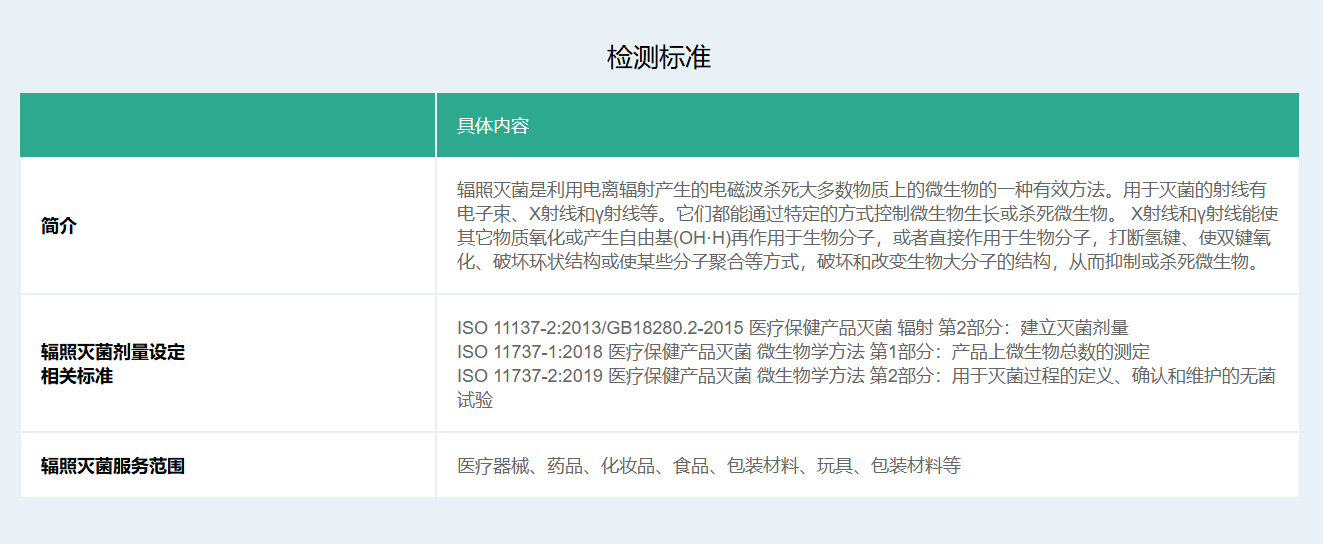1323x544 pixels.
Task: Click the final "包装材料等" service item
Action: pyautogui.click(x=915, y=465)
